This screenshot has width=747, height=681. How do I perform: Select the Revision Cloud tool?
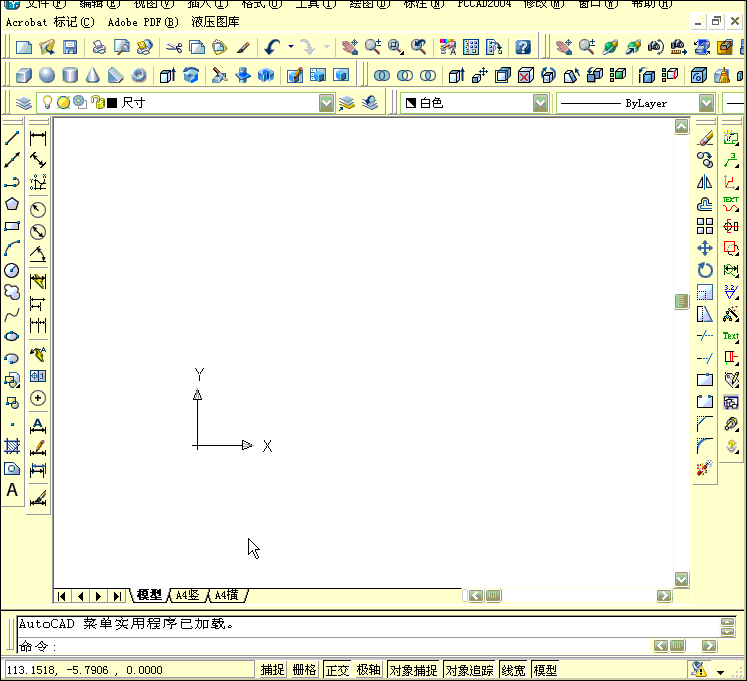coord(12,292)
